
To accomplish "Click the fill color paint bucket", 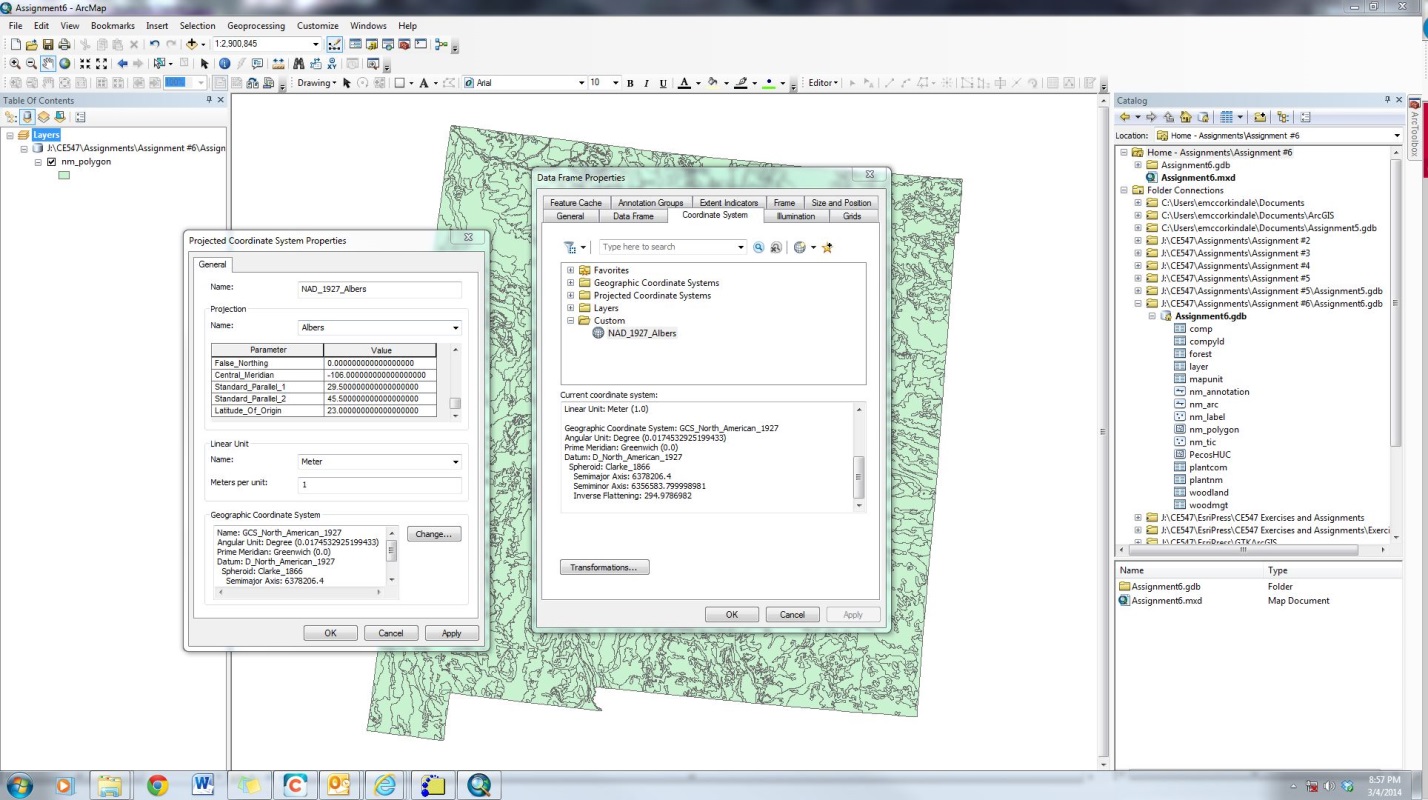I will [712, 83].
